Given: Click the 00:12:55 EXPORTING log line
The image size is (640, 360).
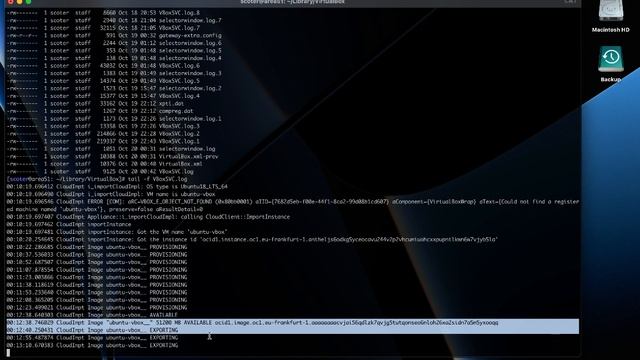Looking at the screenshot, I should [92, 338].
